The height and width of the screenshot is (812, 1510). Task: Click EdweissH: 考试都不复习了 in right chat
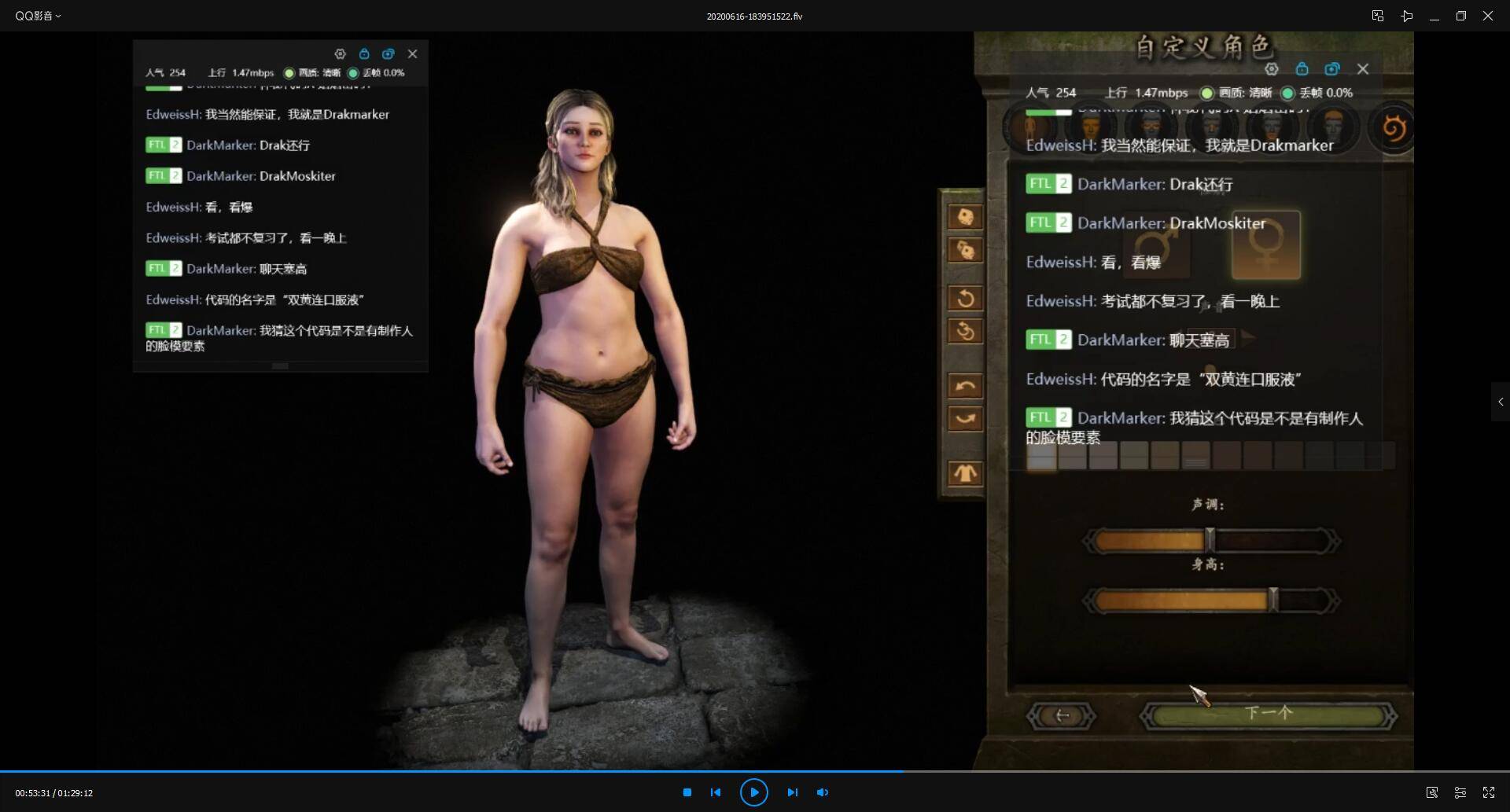(x=1153, y=301)
